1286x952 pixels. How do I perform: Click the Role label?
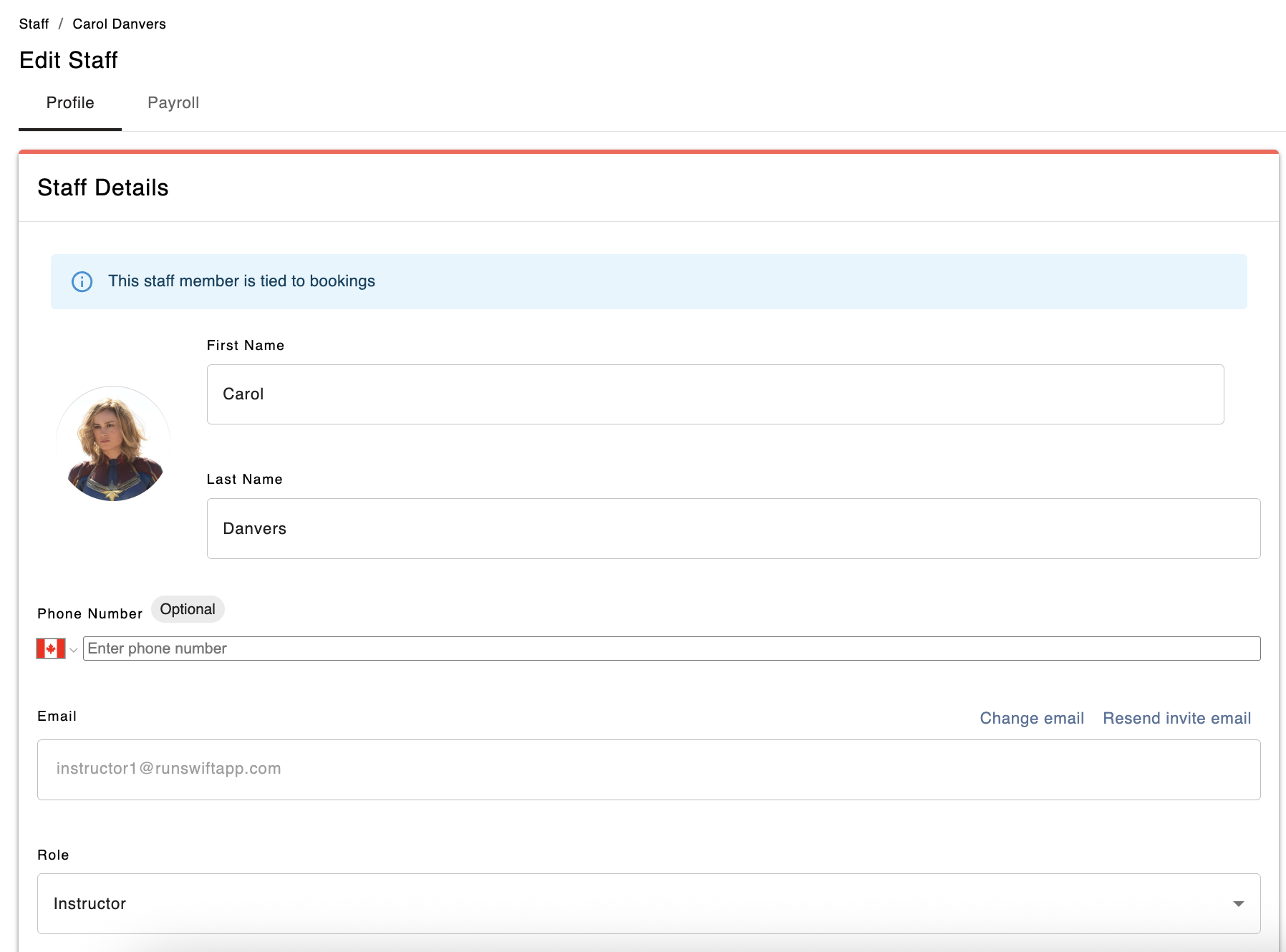[x=53, y=855]
